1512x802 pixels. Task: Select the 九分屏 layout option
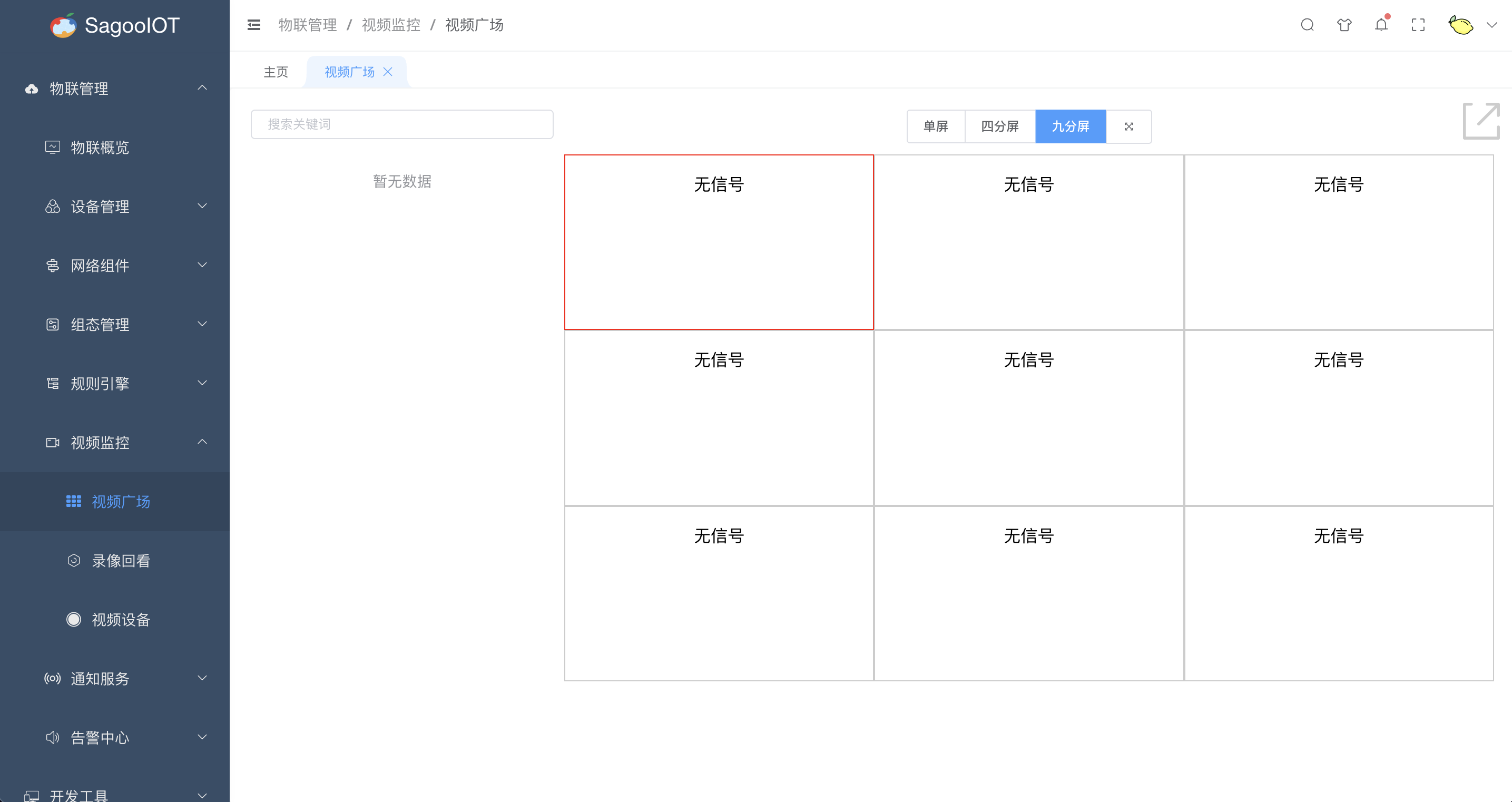1070,126
